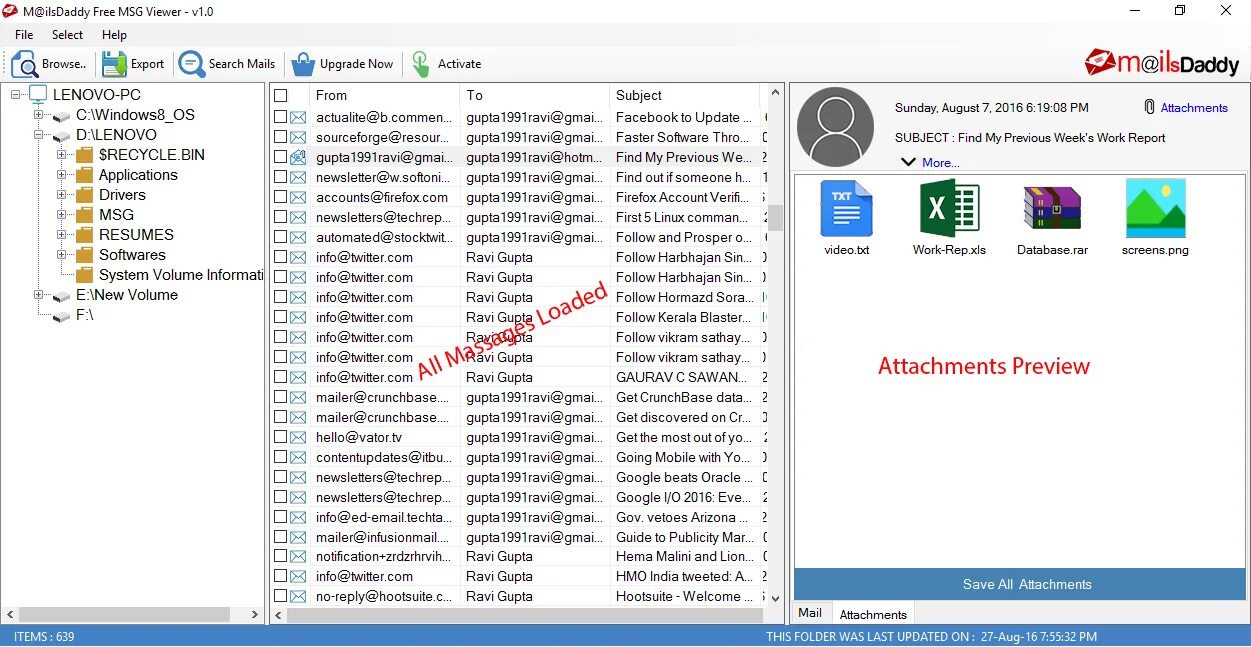
Task: Expand the E:\New Volume drive node
Action: click(x=39, y=295)
